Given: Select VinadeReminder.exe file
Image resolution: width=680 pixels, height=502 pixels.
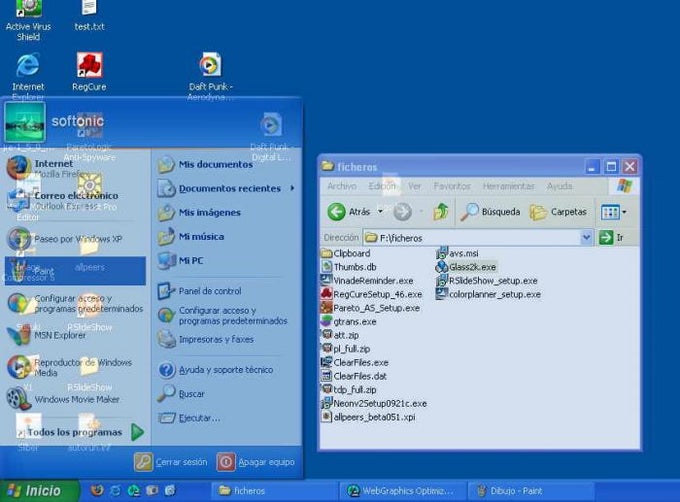Looking at the screenshot, I should [x=367, y=280].
